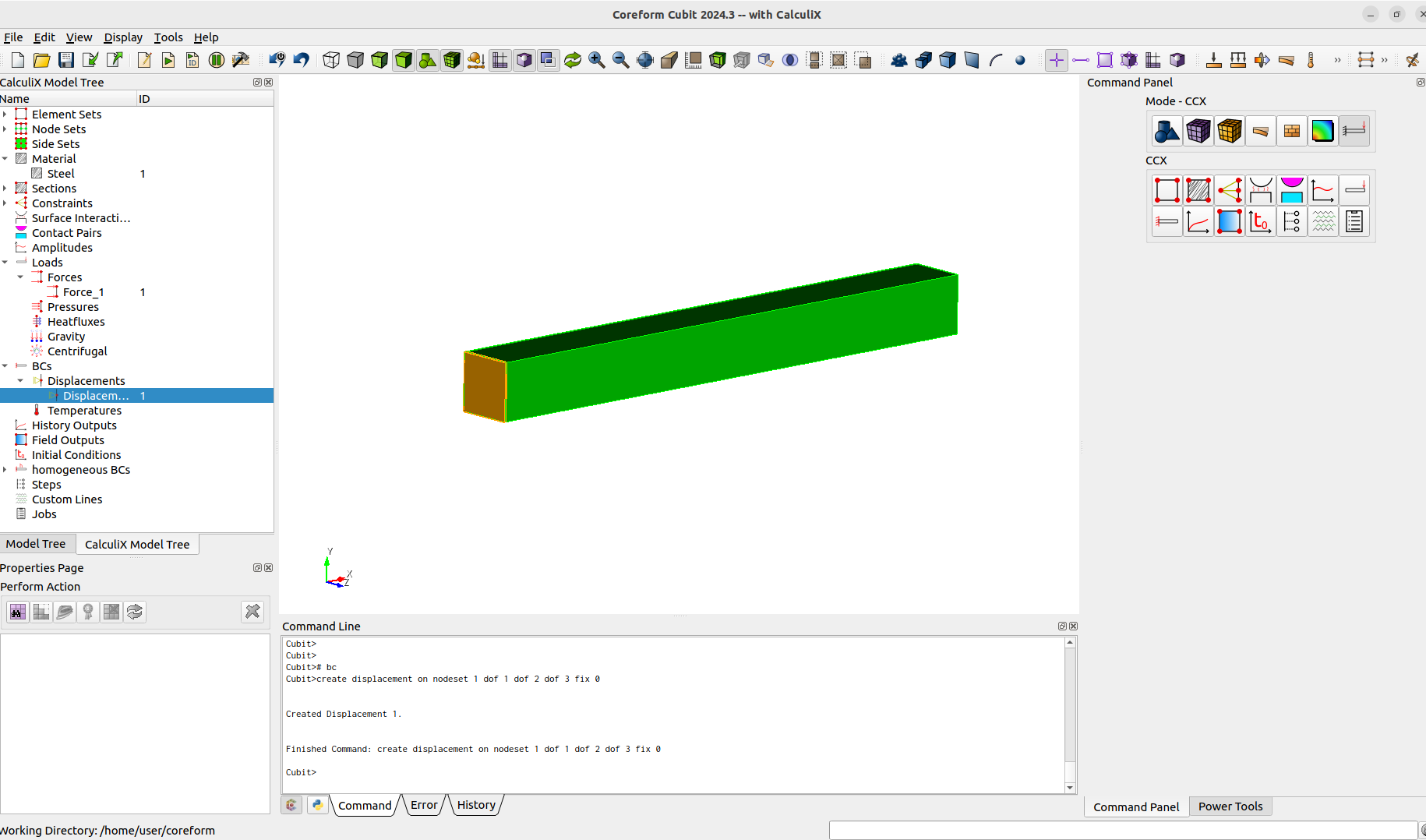The width and height of the screenshot is (1426, 840).
Task: Switch to the History tab in Command Line
Action: (475, 805)
